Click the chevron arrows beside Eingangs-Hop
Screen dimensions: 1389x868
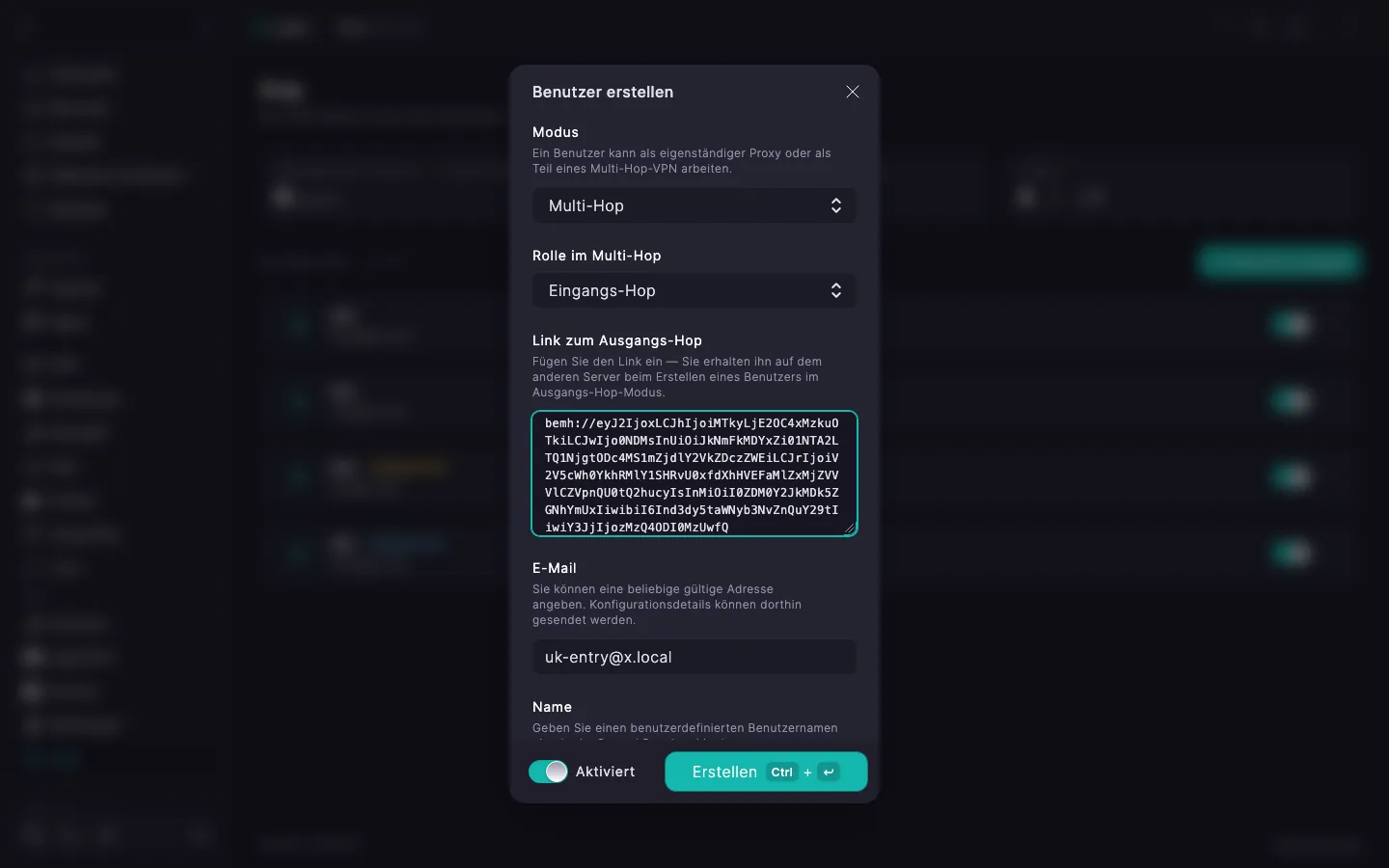pyautogui.click(x=836, y=290)
